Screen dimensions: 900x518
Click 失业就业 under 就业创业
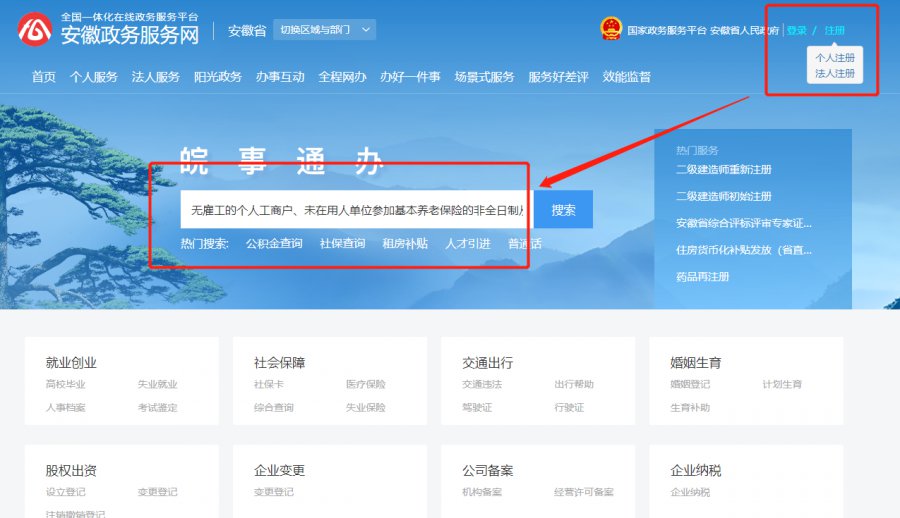point(157,384)
